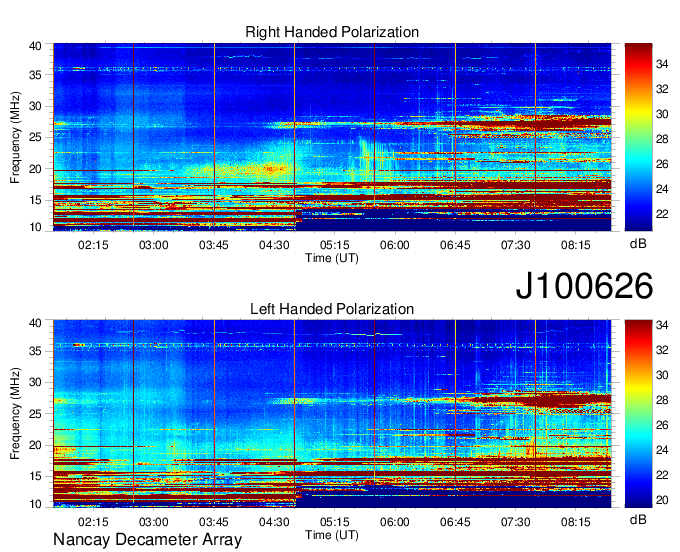Click the "40" frequency tick of the right-handed plot

[x=35, y=46]
